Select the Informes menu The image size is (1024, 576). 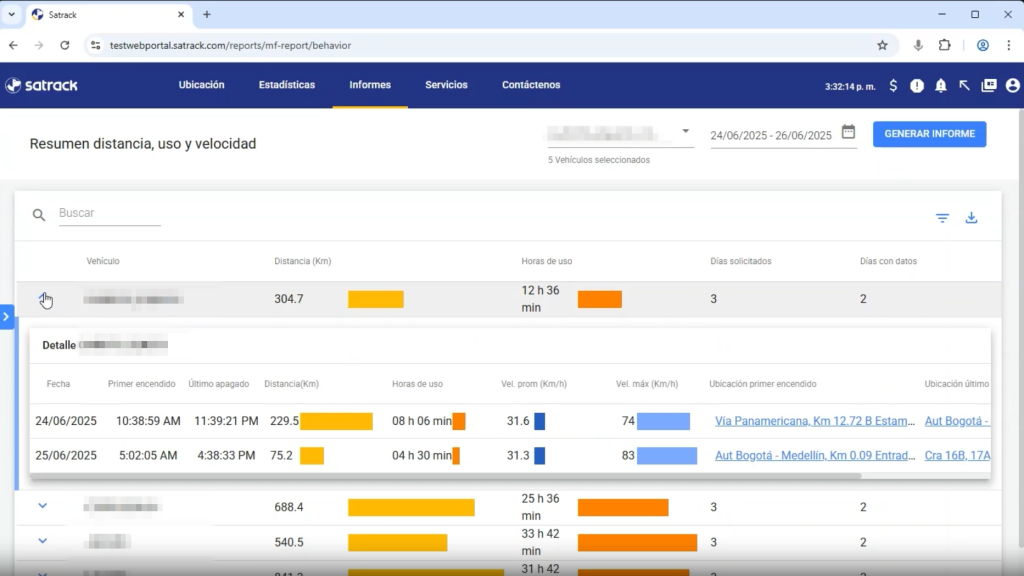tap(370, 85)
